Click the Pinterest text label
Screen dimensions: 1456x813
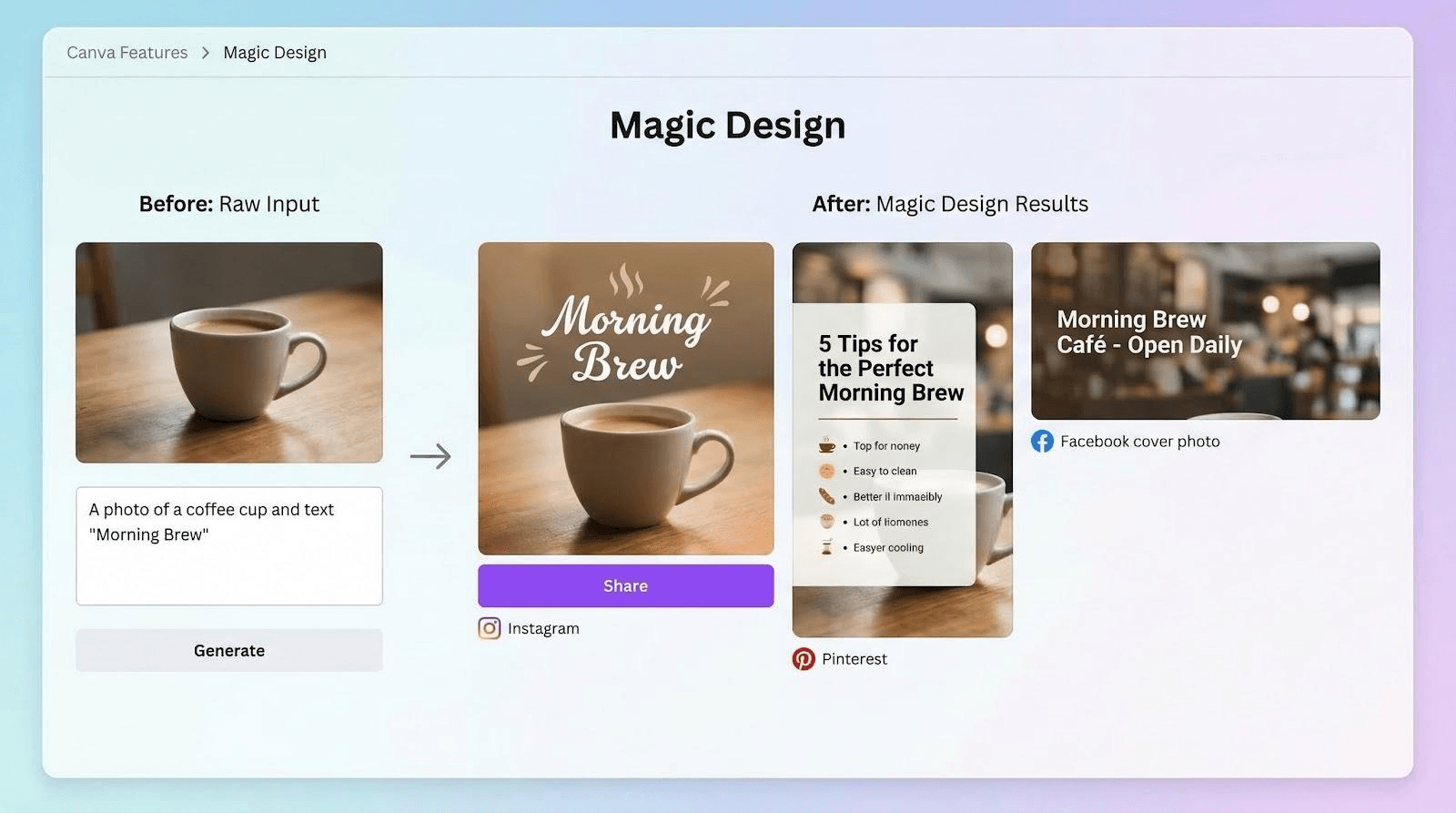tap(854, 659)
